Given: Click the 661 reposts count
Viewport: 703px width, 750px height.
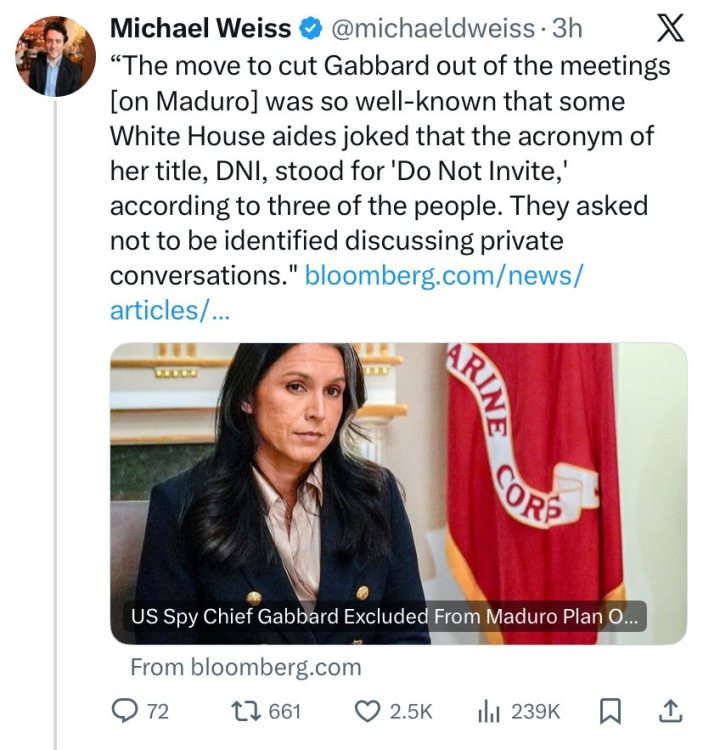Looking at the screenshot, I should tap(285, 711).
